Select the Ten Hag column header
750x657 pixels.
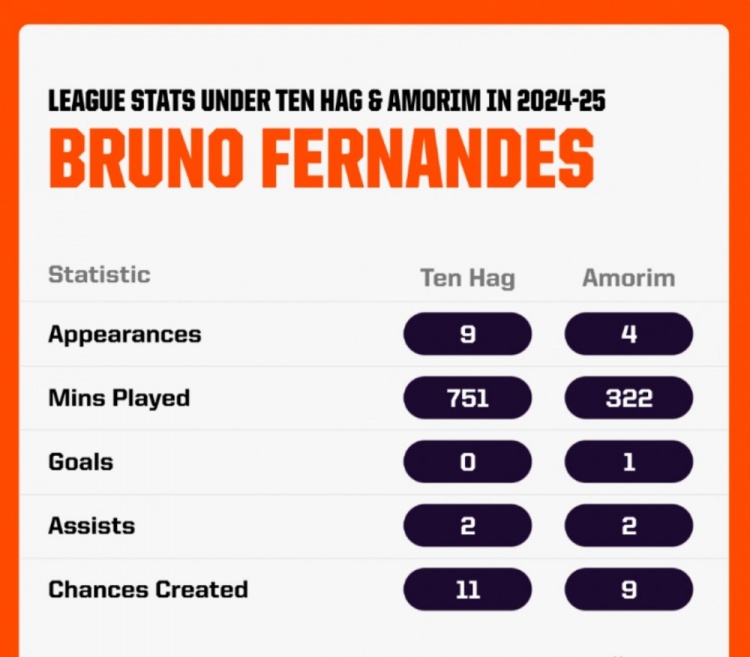pyautogui.click(x=467, y=278)
